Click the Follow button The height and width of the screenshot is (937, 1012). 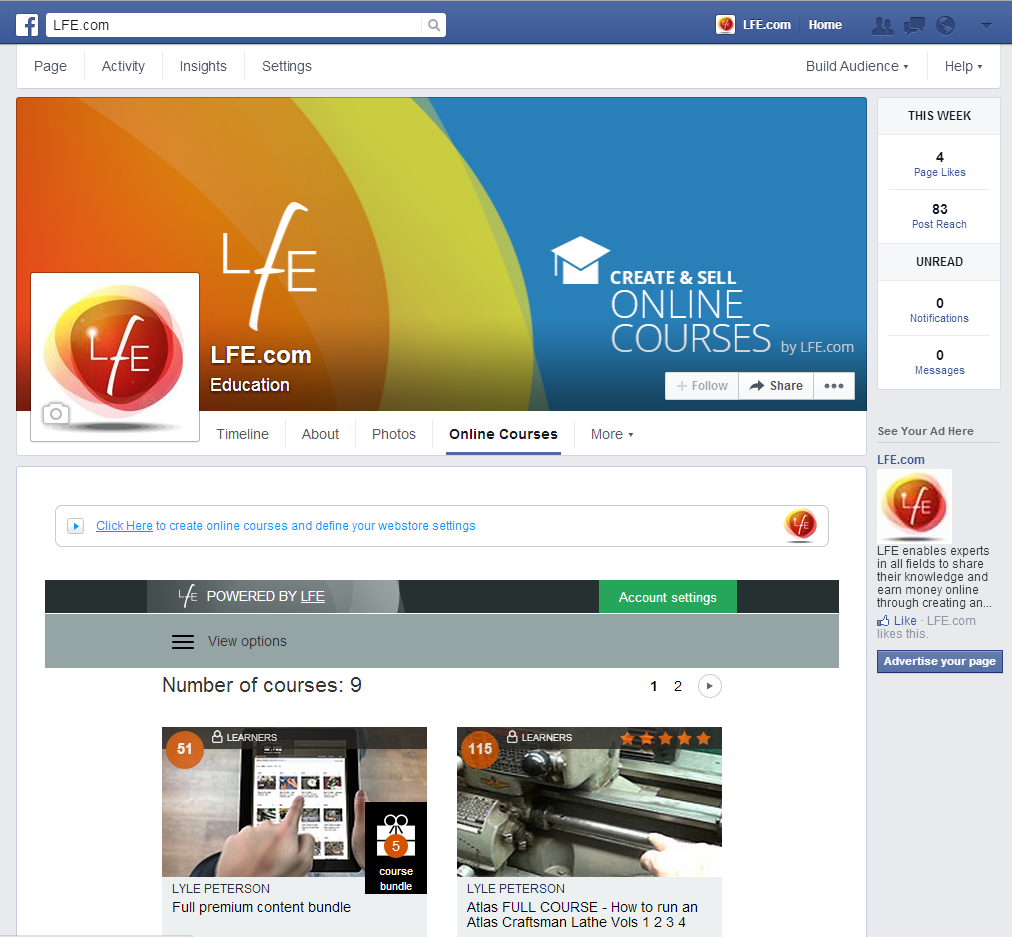pos(702,386)
